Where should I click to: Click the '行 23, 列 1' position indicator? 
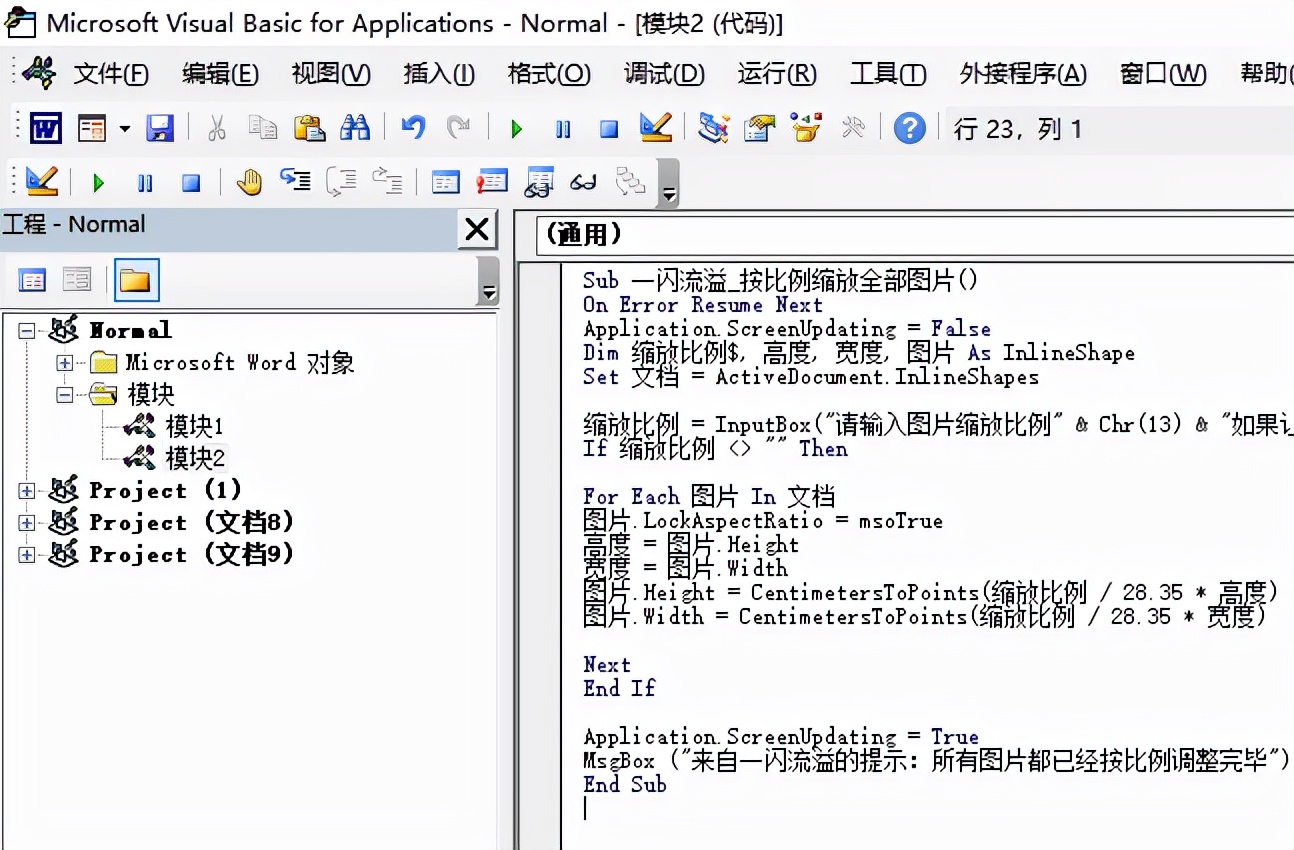point(1018,129)
